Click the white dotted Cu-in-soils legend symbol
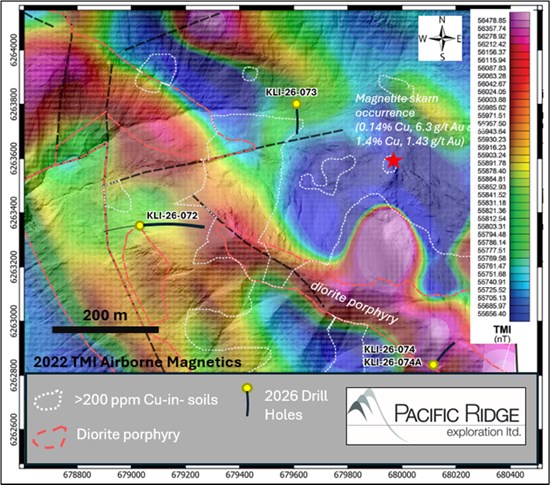The image size is (550, 485). point(48,400)
